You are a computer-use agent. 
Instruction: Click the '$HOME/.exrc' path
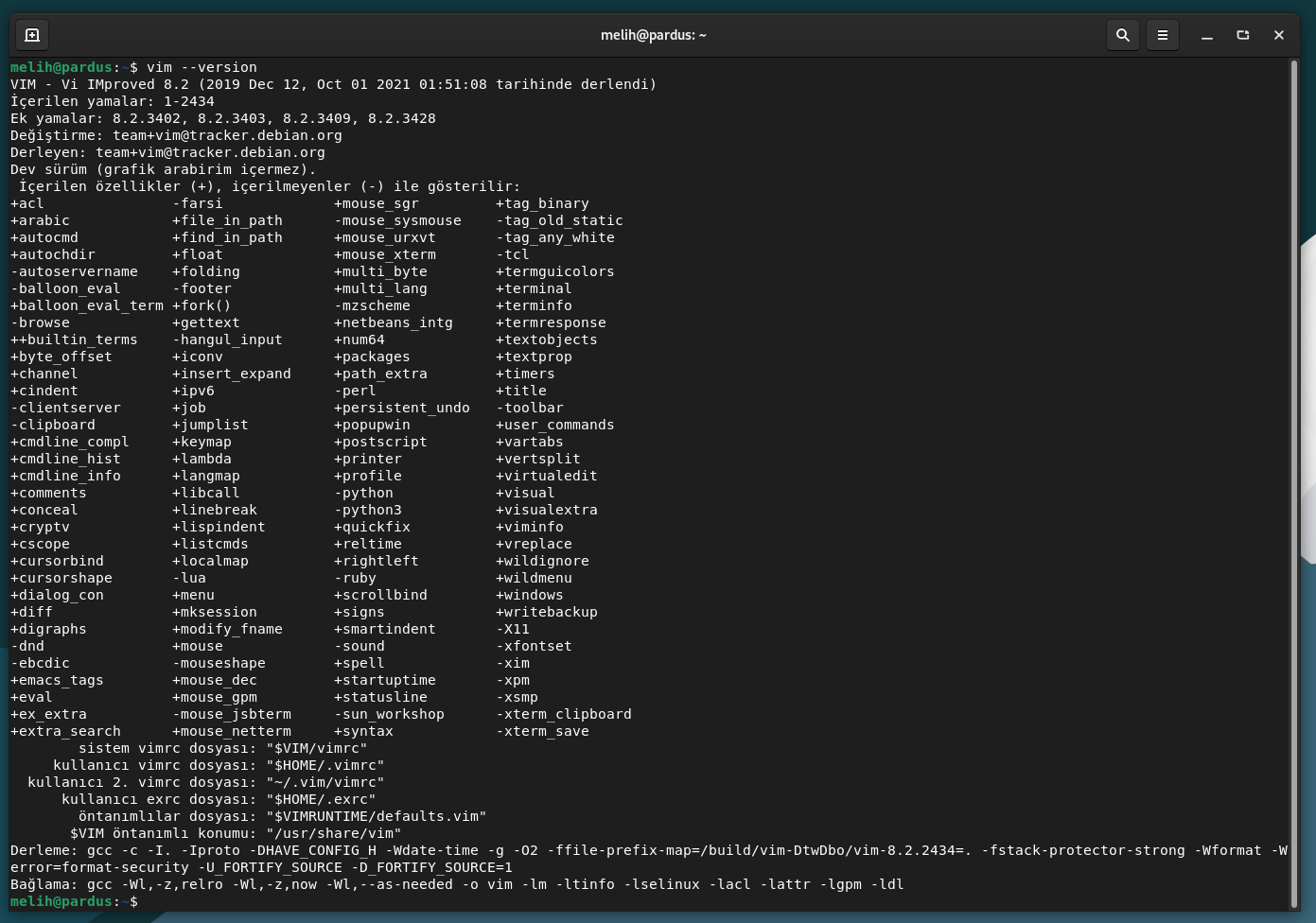coord(321,799)
